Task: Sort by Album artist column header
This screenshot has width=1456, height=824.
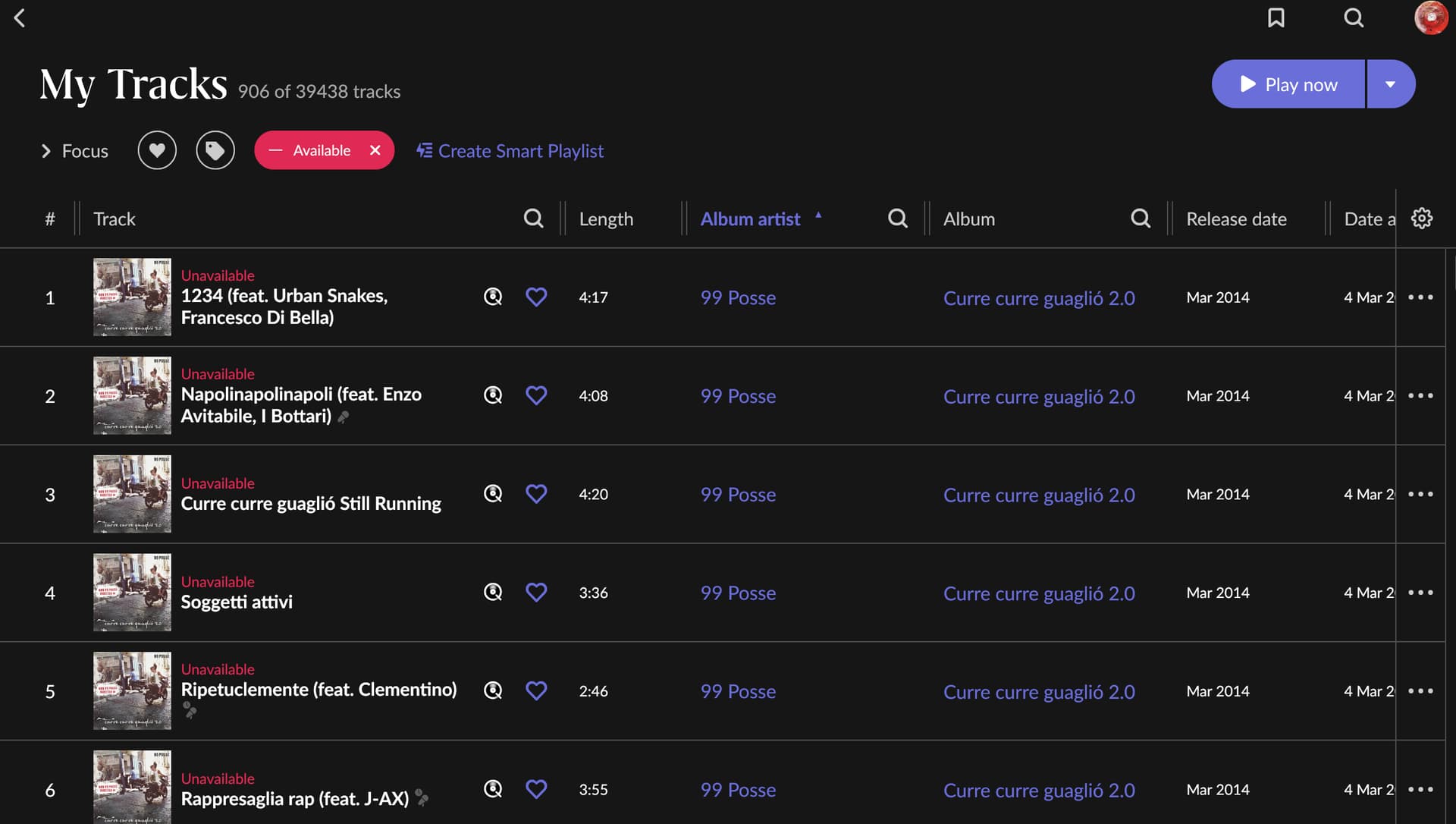Action: pyautogui.click(x=750, y=219)
